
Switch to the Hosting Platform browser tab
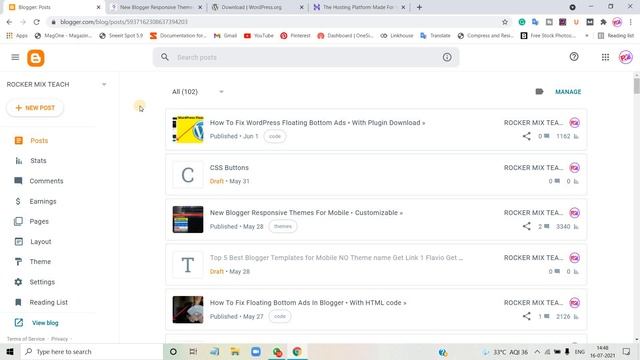pos(359,7)
